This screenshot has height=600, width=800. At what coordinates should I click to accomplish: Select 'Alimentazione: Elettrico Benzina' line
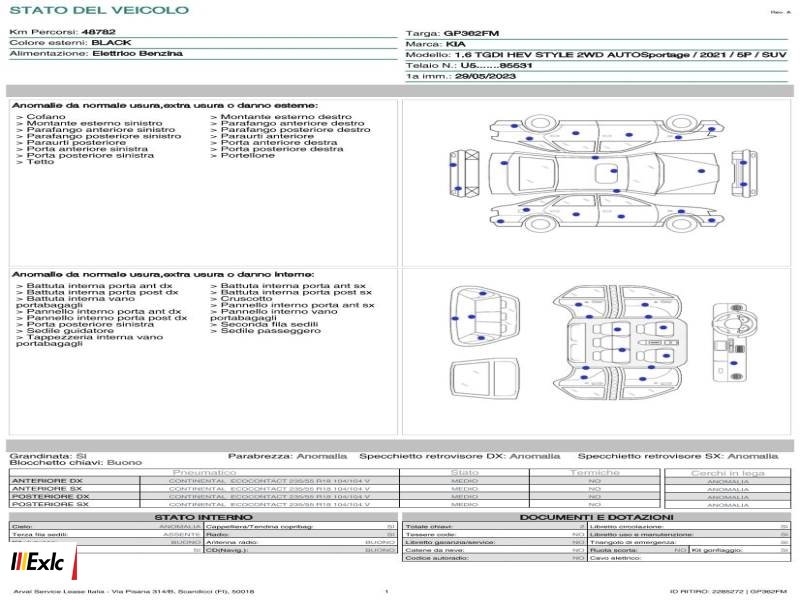click(96, 53)
